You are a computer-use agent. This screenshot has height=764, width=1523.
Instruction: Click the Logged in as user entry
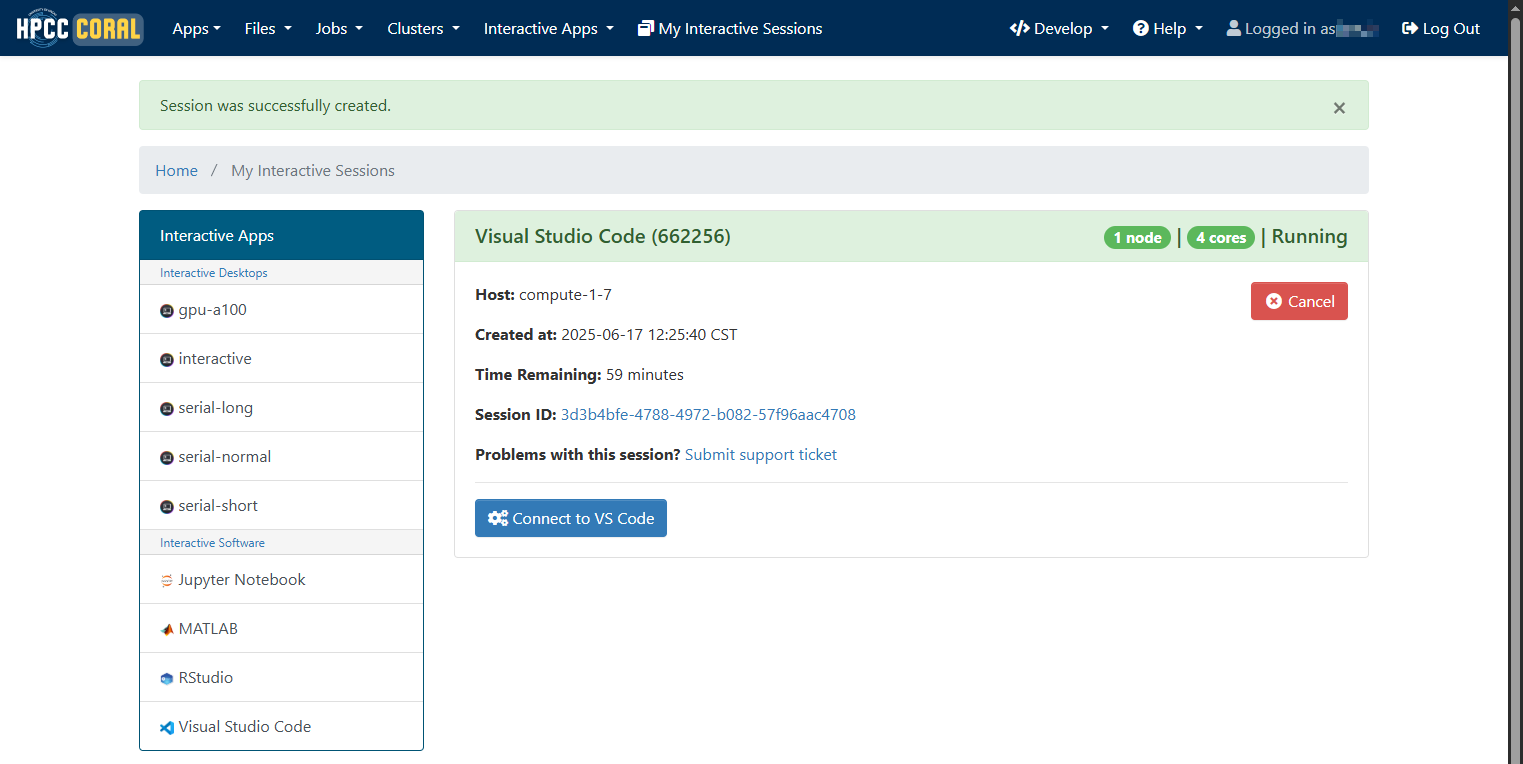(x=1302, y=28)
